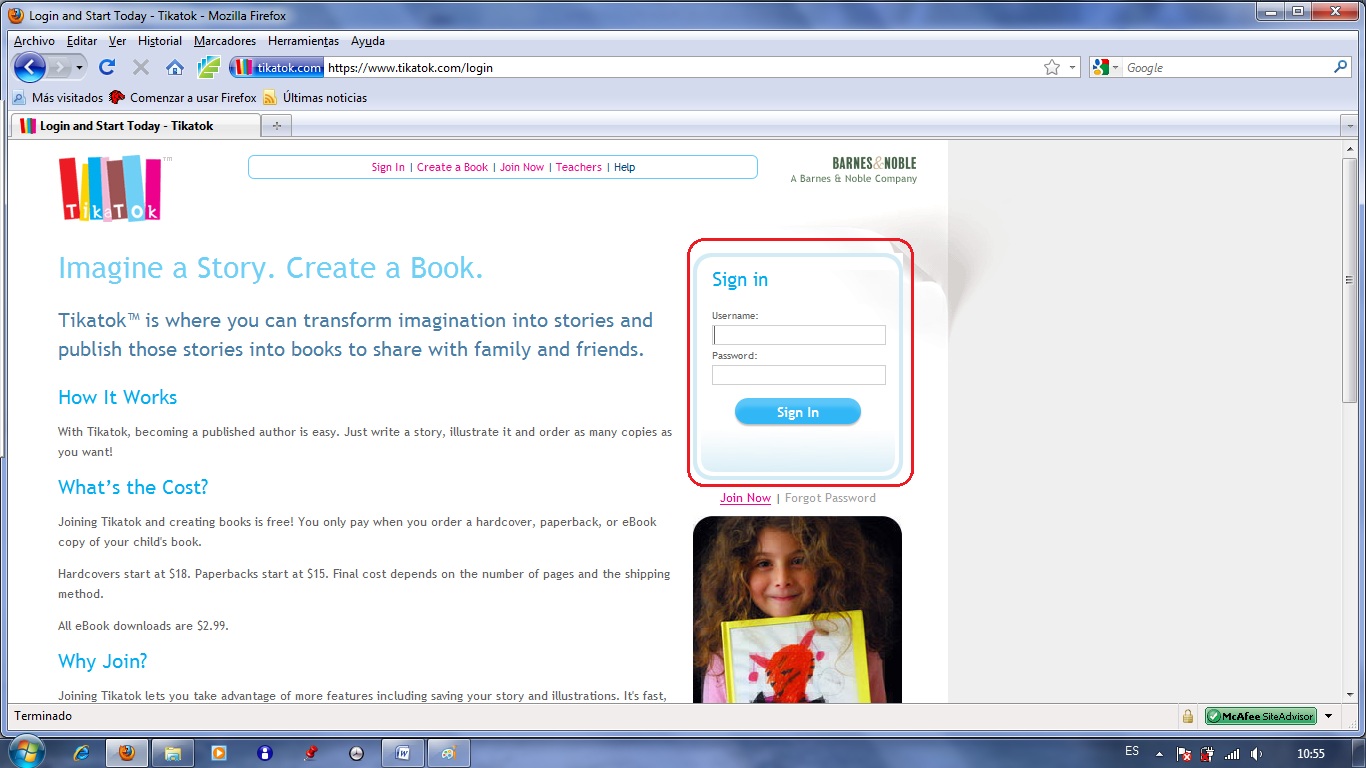Click the Forgot Password link
The width and height of the screenshot is (1366, 768).
click(x=830, y=498)
